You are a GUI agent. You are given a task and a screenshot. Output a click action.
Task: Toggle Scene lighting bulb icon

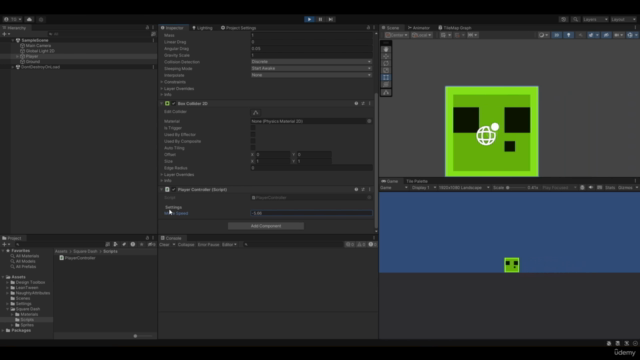point(568,35)
